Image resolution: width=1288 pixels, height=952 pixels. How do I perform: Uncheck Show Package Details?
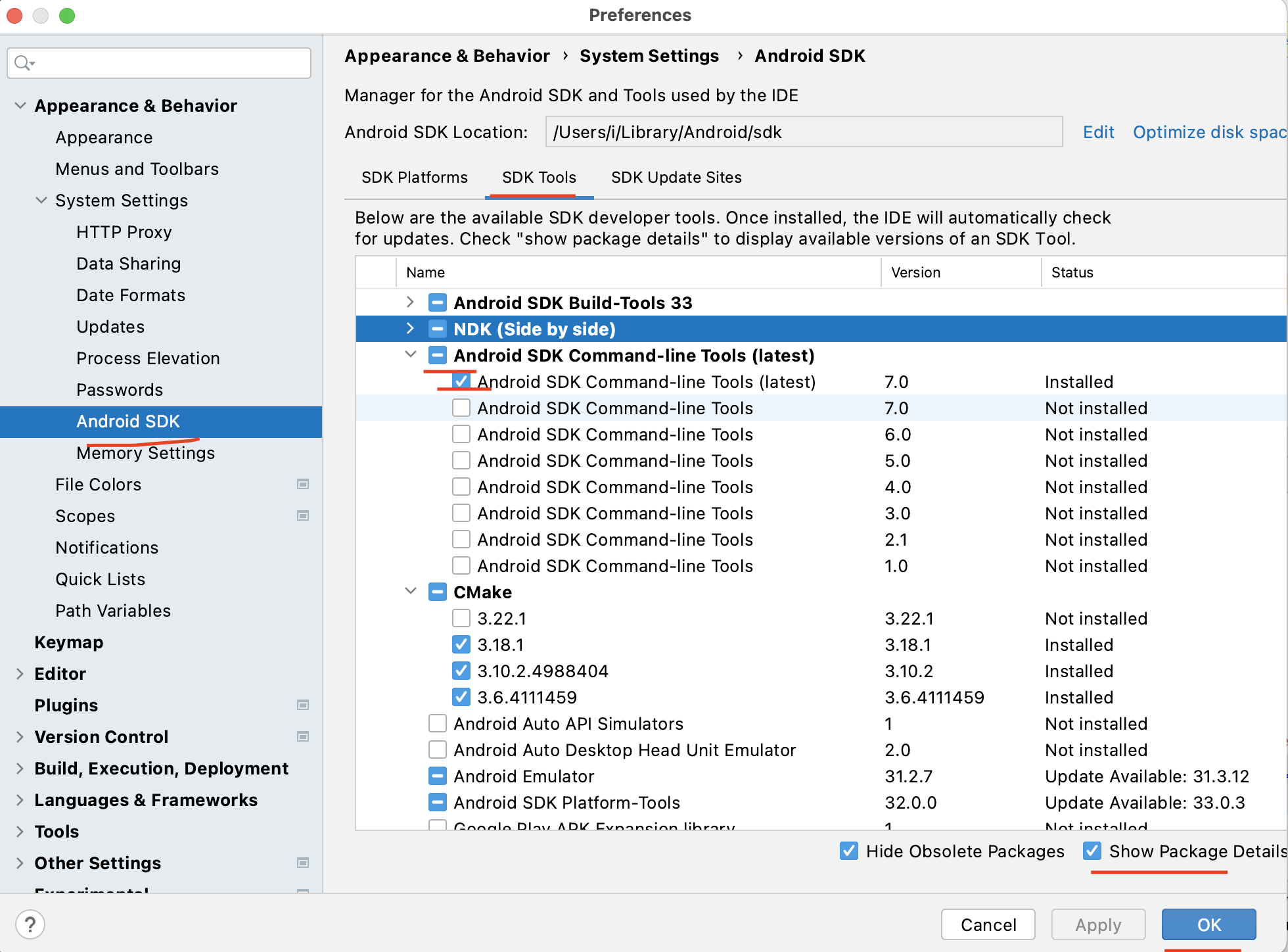tap(1092, 851)
